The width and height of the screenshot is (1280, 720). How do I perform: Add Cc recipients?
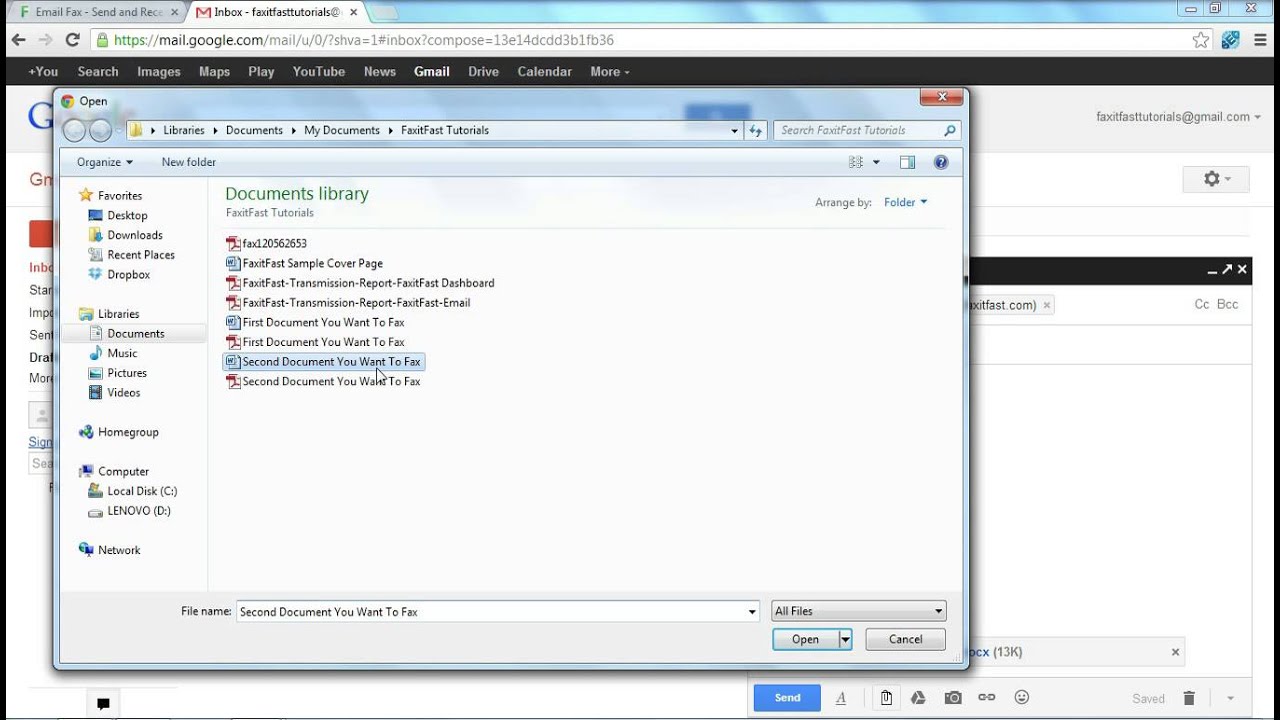(1202, 304)
